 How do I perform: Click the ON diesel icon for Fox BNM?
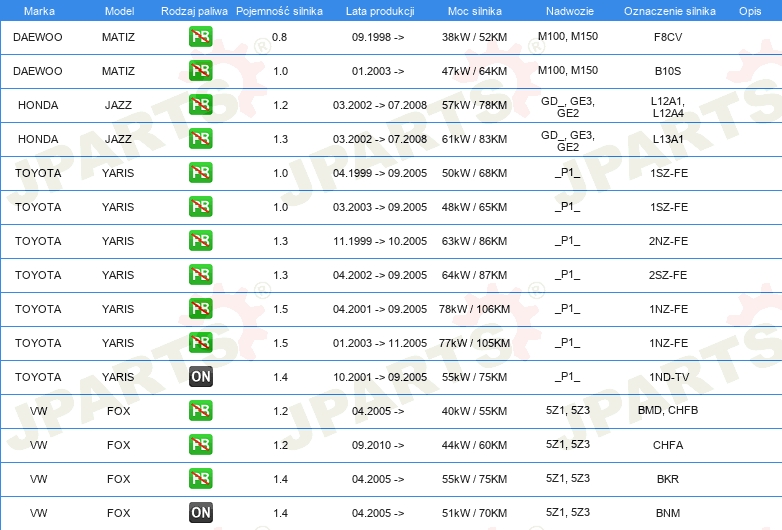coord(200,513)
